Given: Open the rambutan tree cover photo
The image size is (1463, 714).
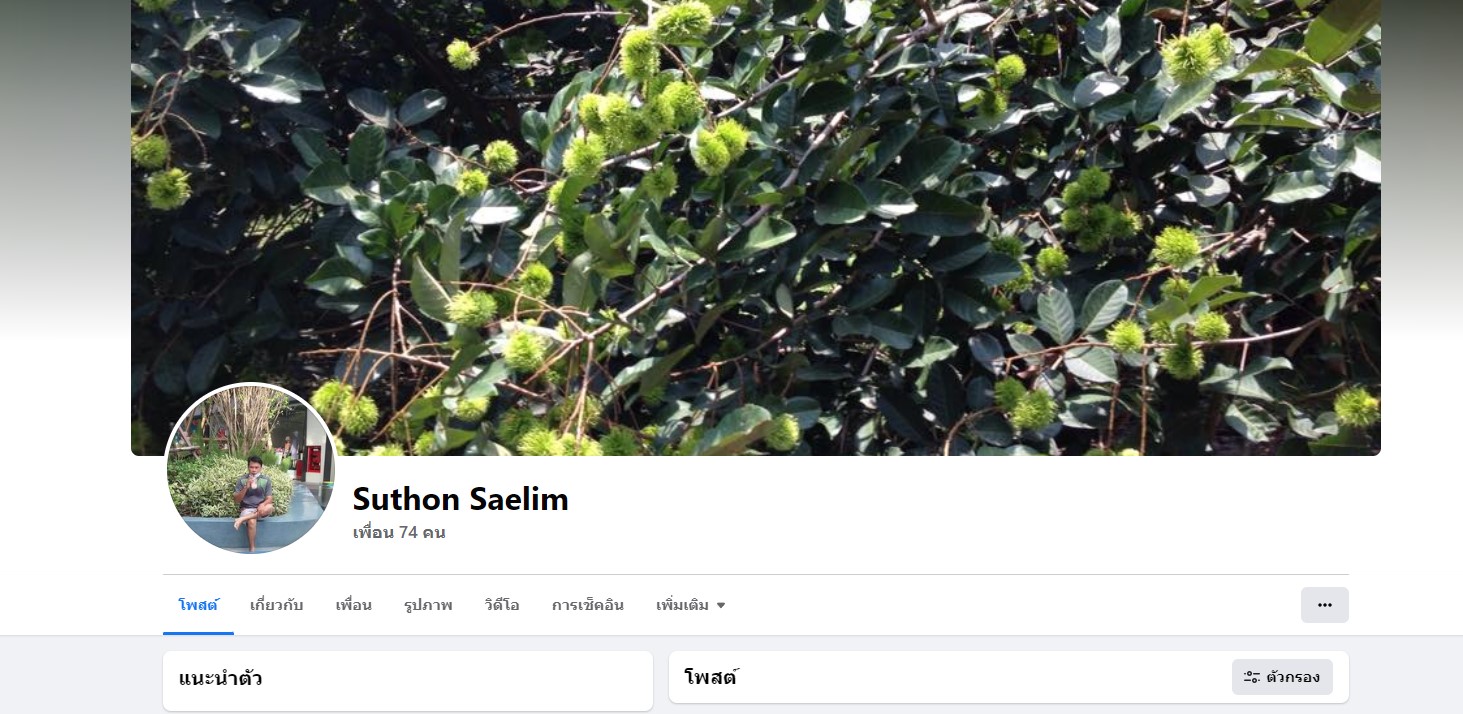Looking at the screenshot, I should pyautogui.click(x=756, y=228).
